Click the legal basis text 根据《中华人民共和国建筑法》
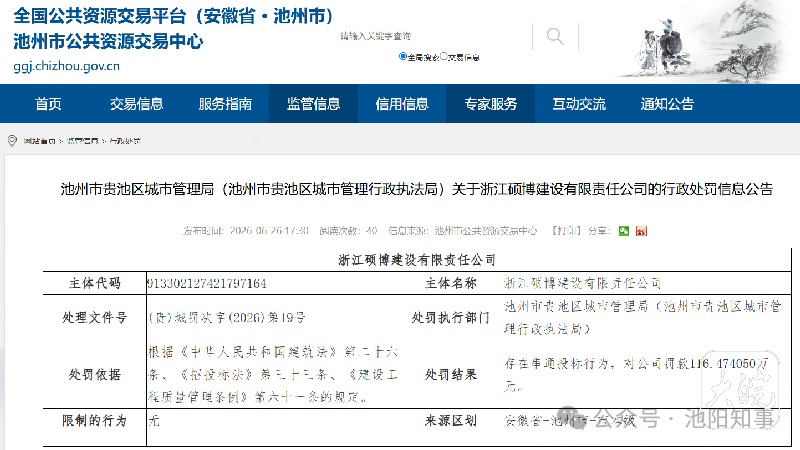Image resolution: width=800 pixels, height=450 pixels. (x=273, y=374)
